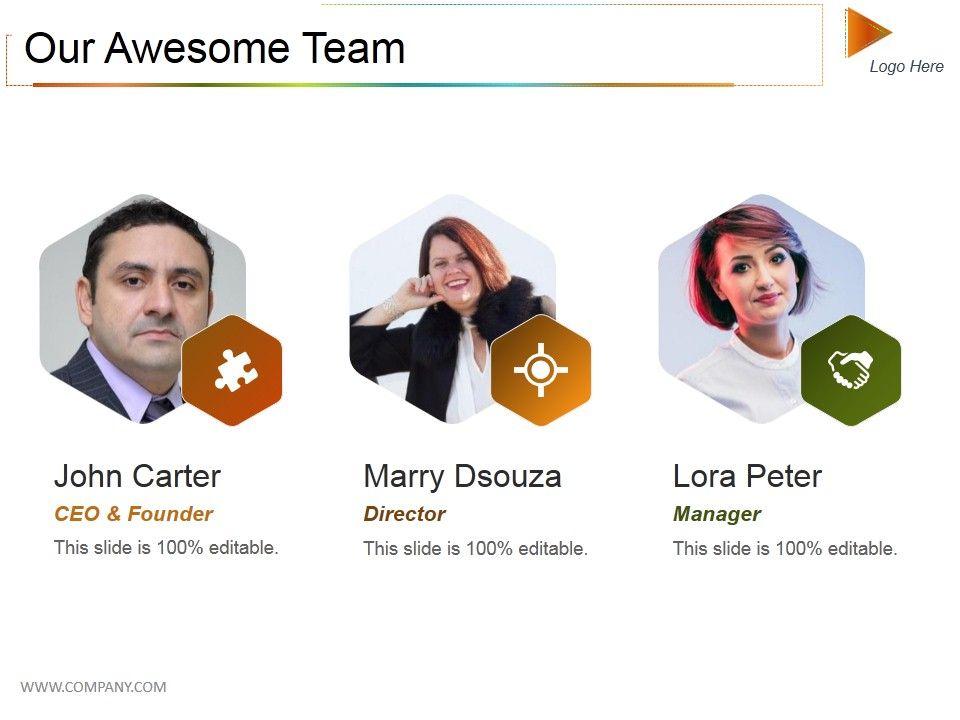Click the description text under Lora Peter
Image resolution: width=960 pixels, height=720 pixels.
(x=785, y=548)
